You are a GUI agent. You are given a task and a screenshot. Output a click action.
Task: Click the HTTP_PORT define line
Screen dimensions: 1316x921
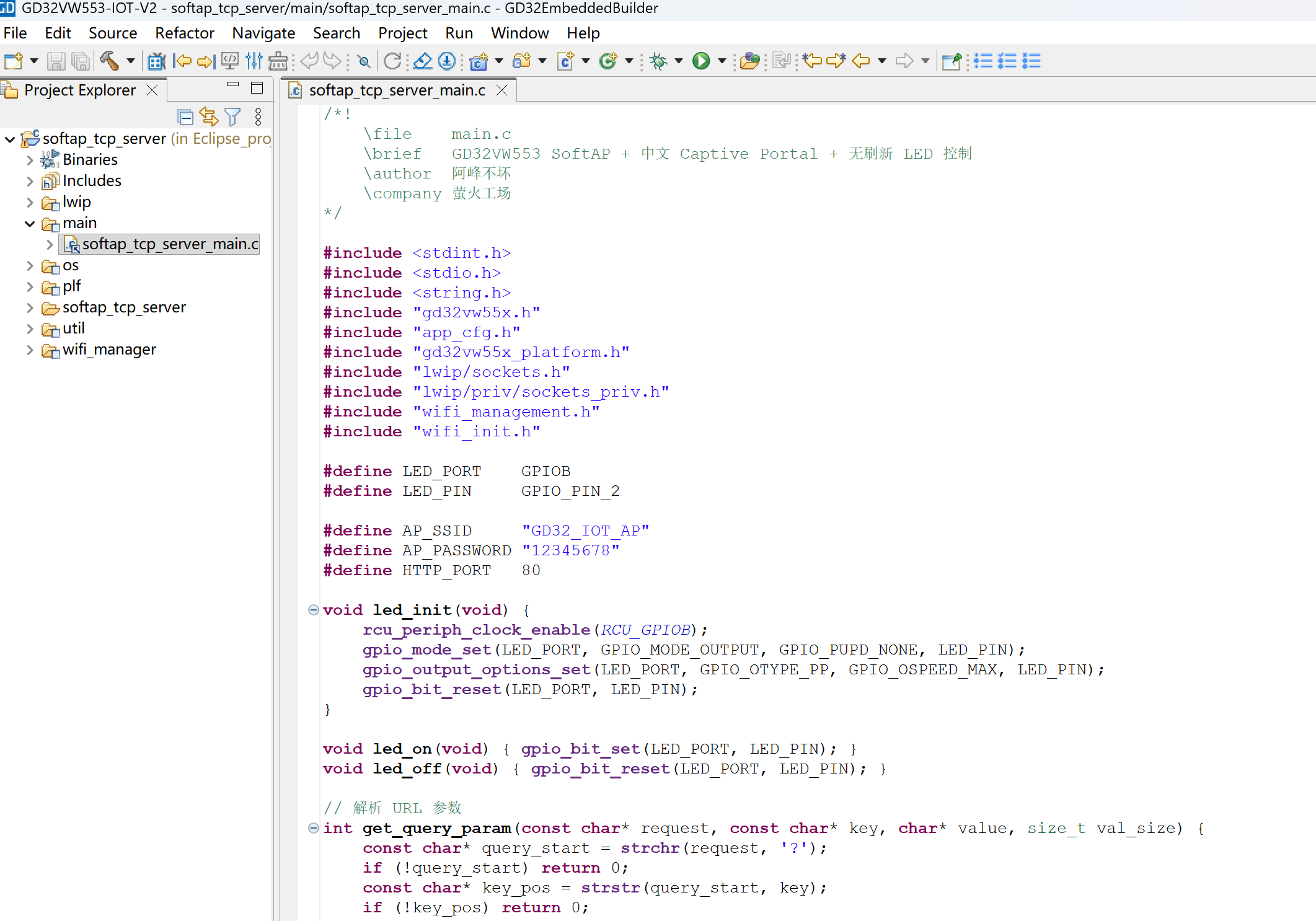[431, 570]
